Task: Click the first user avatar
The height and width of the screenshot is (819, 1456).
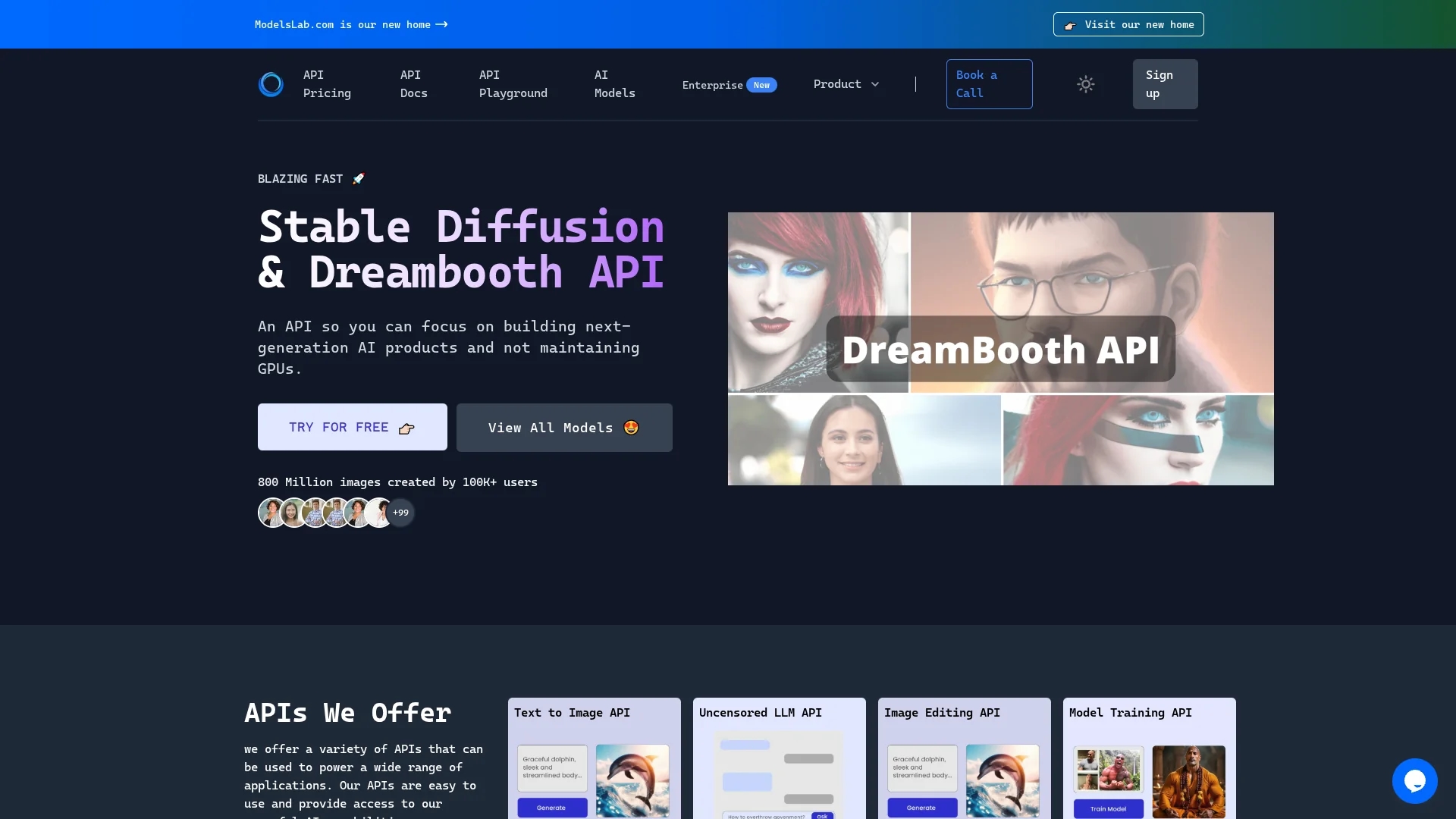Action: 271,513
